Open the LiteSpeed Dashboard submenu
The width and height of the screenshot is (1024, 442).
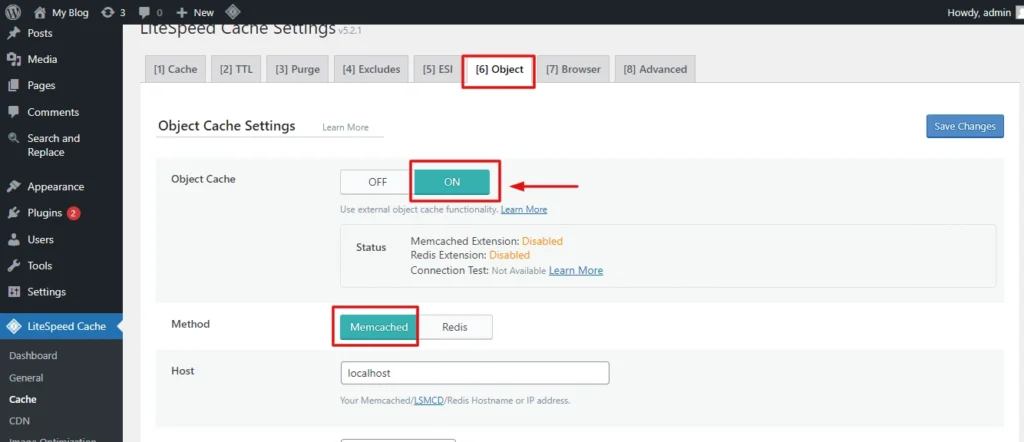[33, 356]
